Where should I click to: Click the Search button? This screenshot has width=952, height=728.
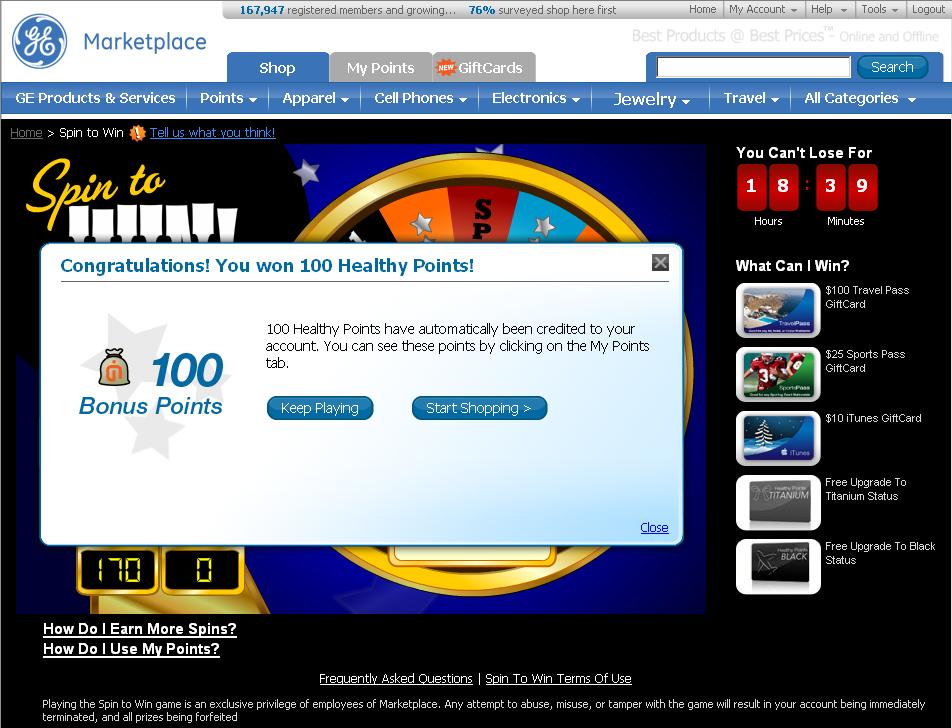click(892, 67)
